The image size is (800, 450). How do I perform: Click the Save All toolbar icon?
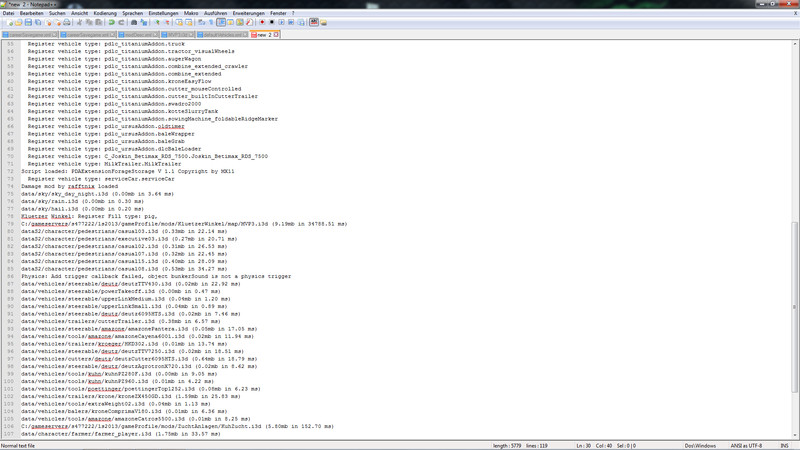[x=38, y=22]
